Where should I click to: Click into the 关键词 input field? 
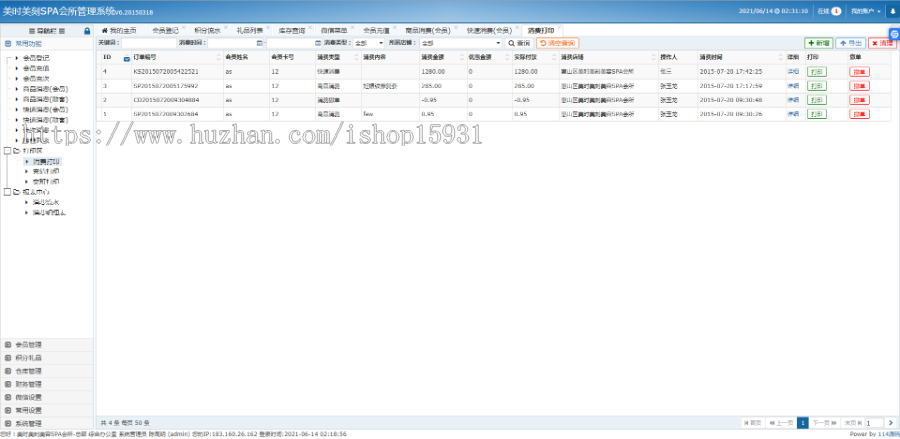pos(149,43)
